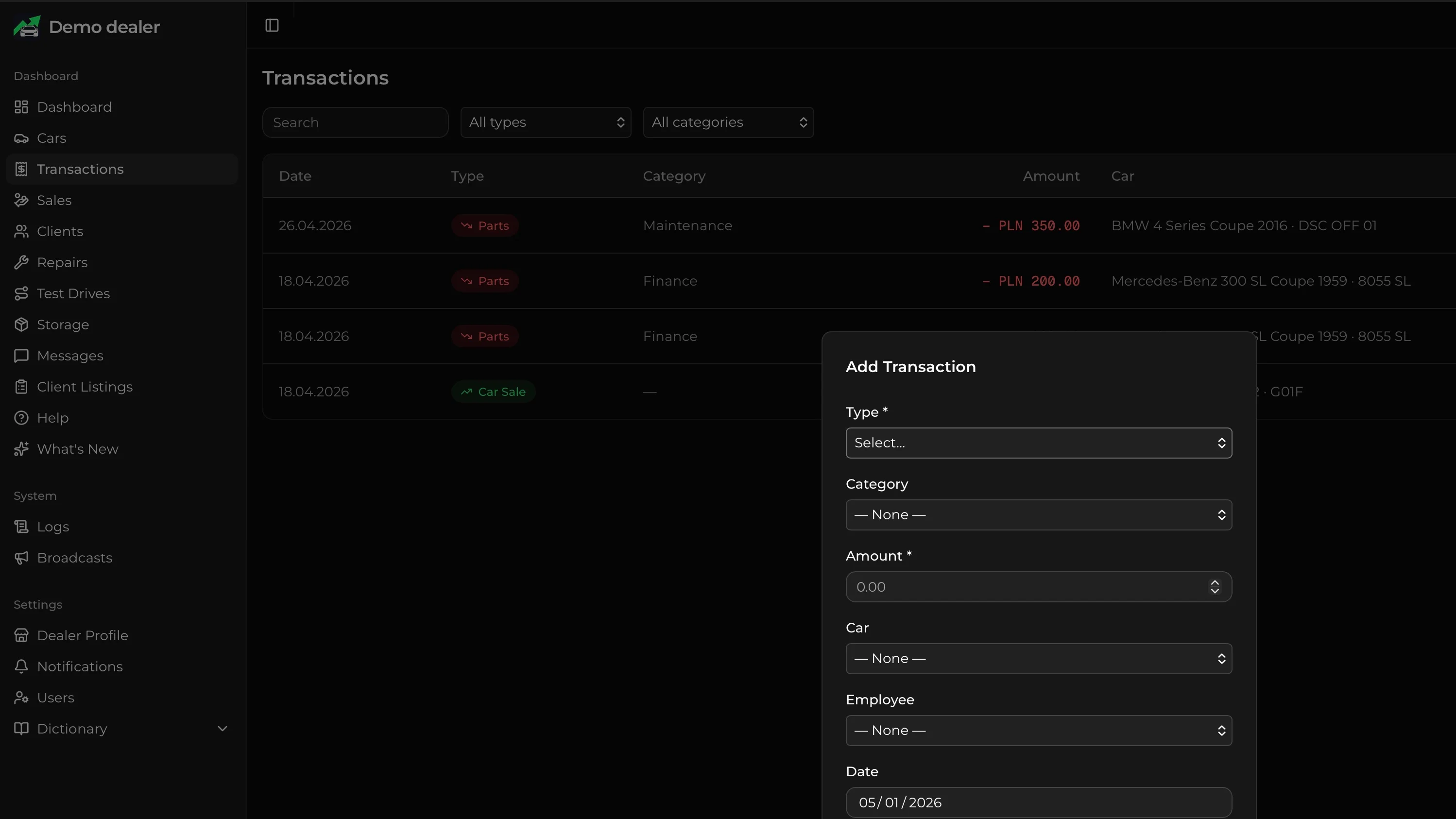The height and width of the screenshot is (819, 1456).
Task: Click the What's New sparkles icon
Action: (21, 449)
